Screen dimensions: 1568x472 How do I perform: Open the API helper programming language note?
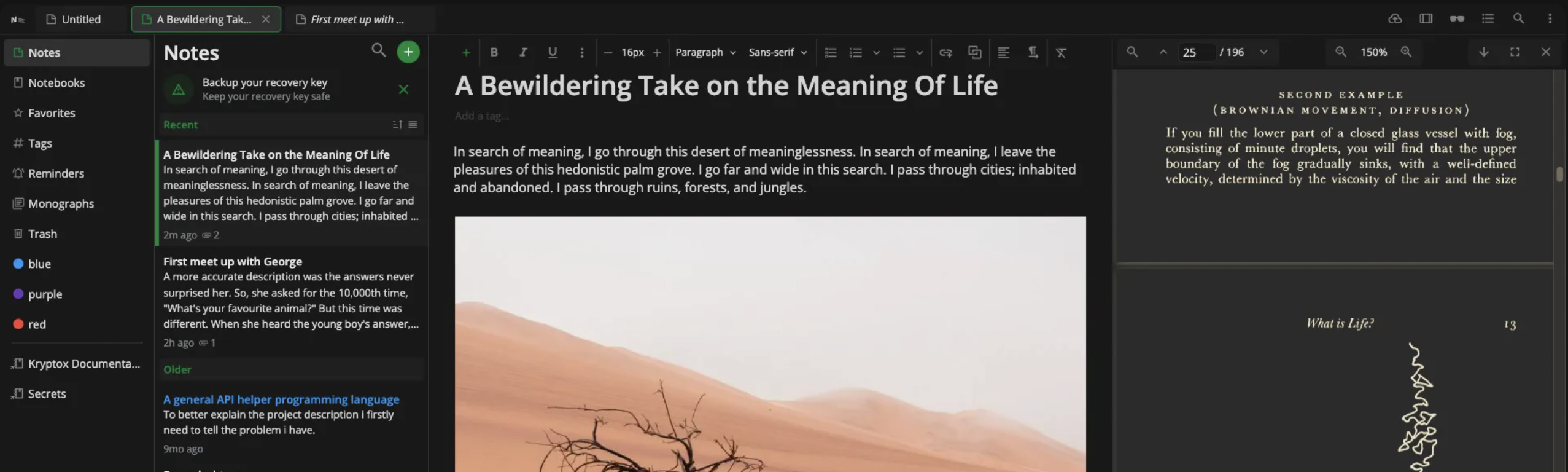(291, 423)
